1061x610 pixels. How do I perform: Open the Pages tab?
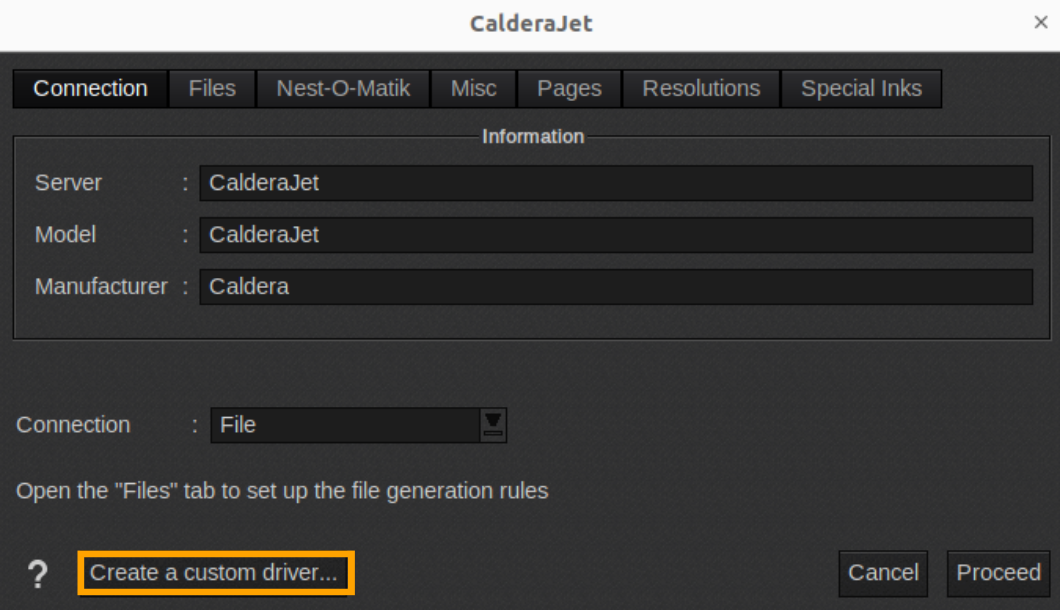(x=568, y=88)
